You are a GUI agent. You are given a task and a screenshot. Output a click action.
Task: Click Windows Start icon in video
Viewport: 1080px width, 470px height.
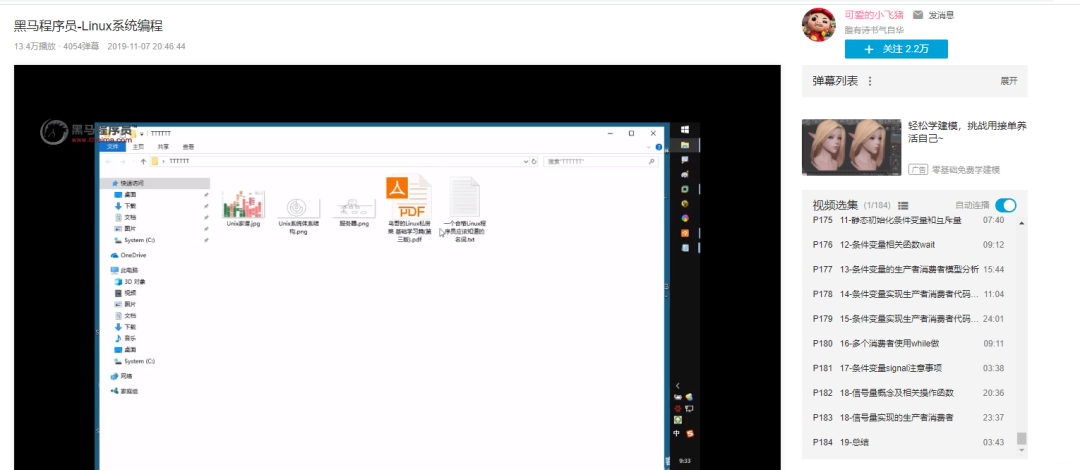(x=685, y=130)
